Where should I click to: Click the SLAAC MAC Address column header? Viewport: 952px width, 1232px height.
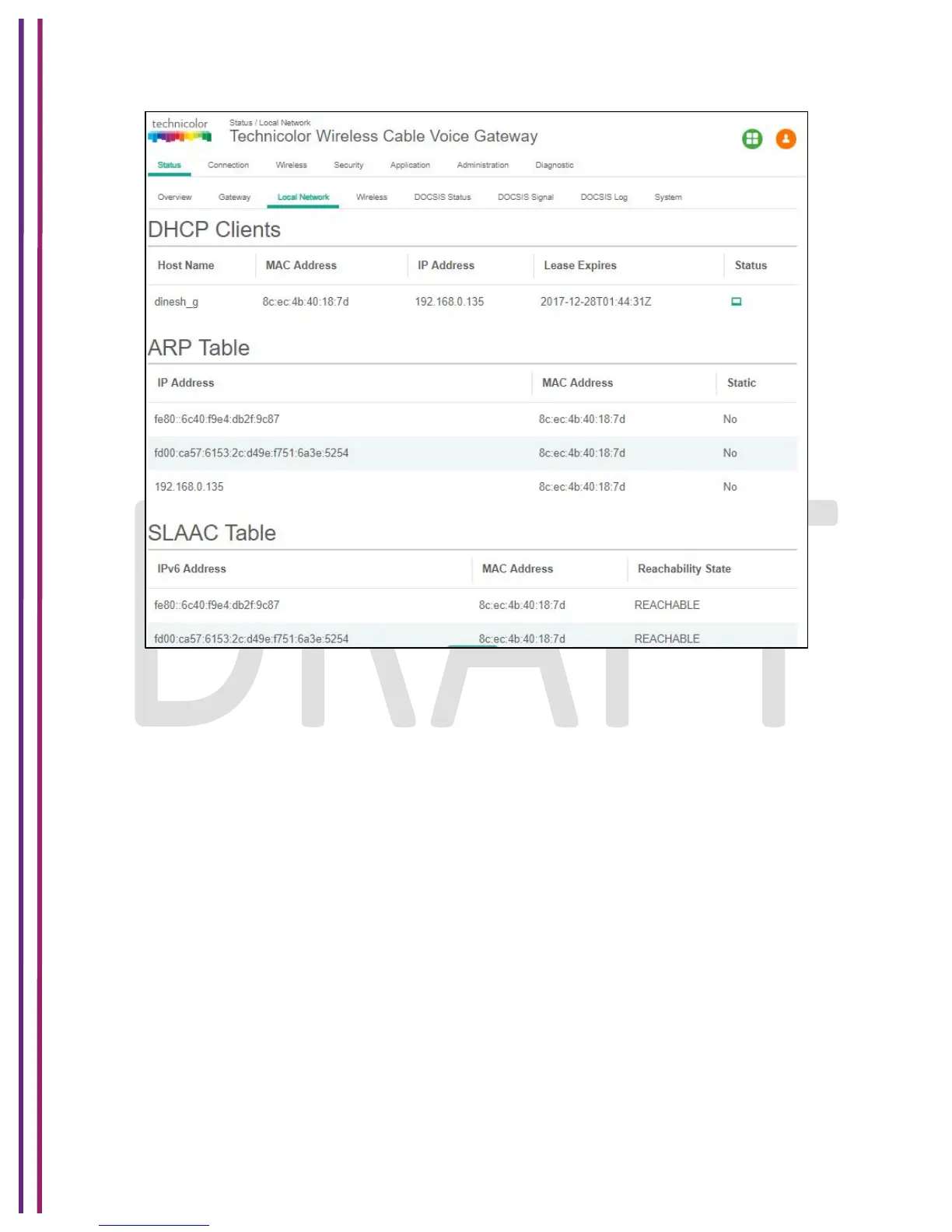517,569
